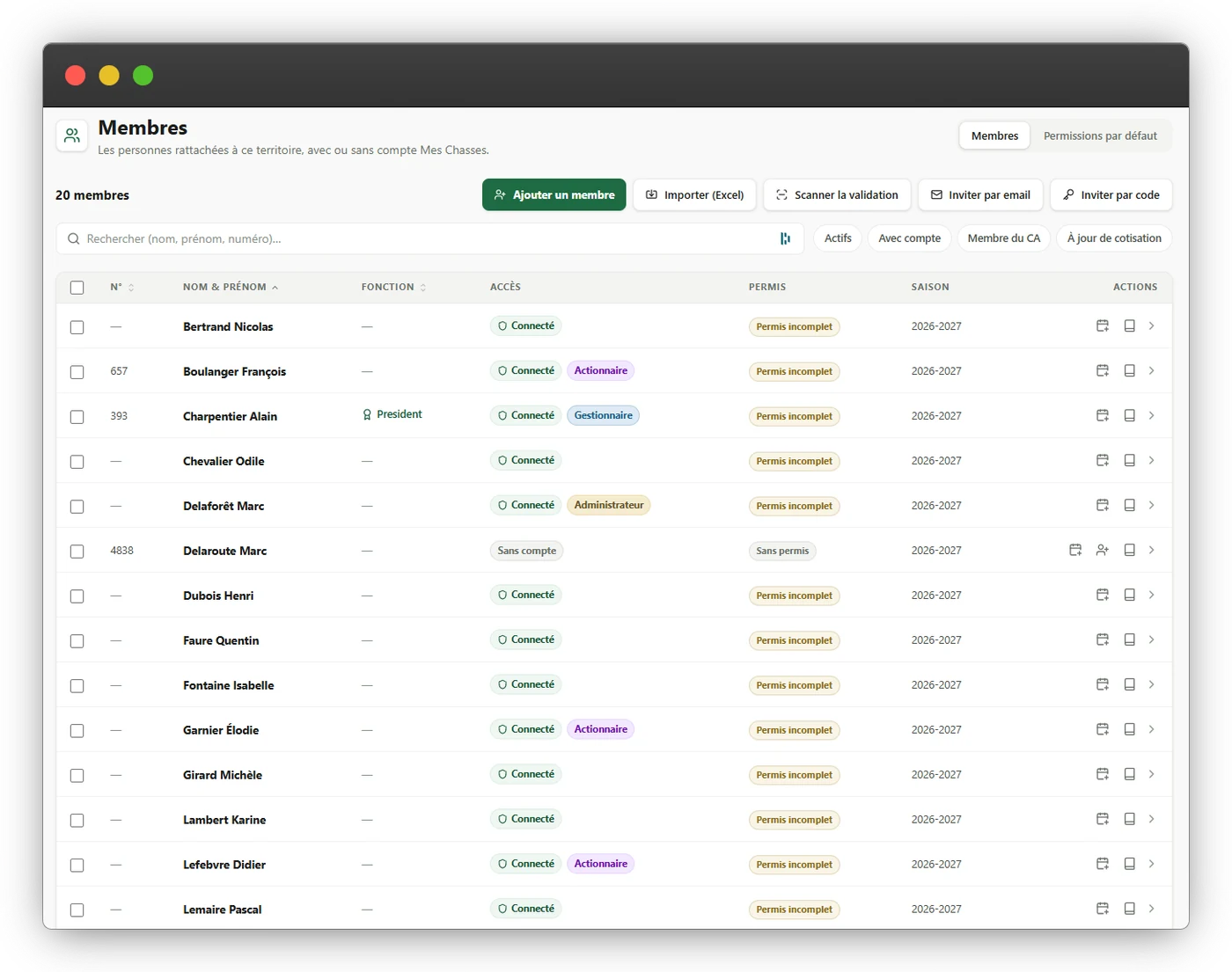
Task: Select the checkbox for Faure Quentin
Action: 77,641
